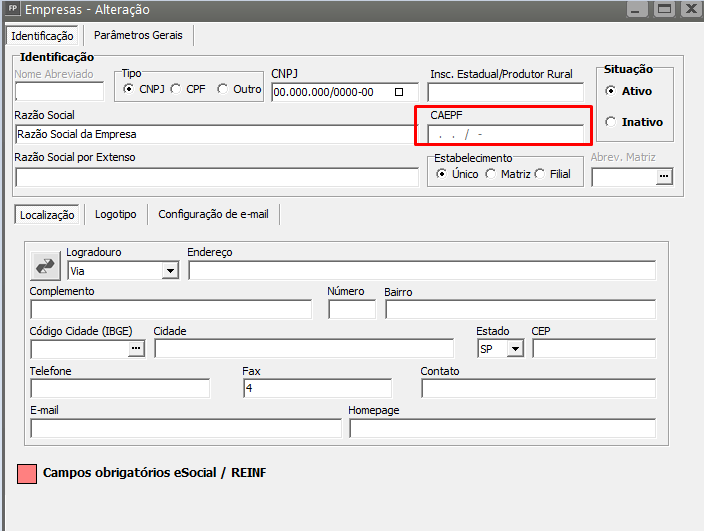704x531 pixels.
Task: Open the Estado dropdown list
Action: (x=515, y=348)
